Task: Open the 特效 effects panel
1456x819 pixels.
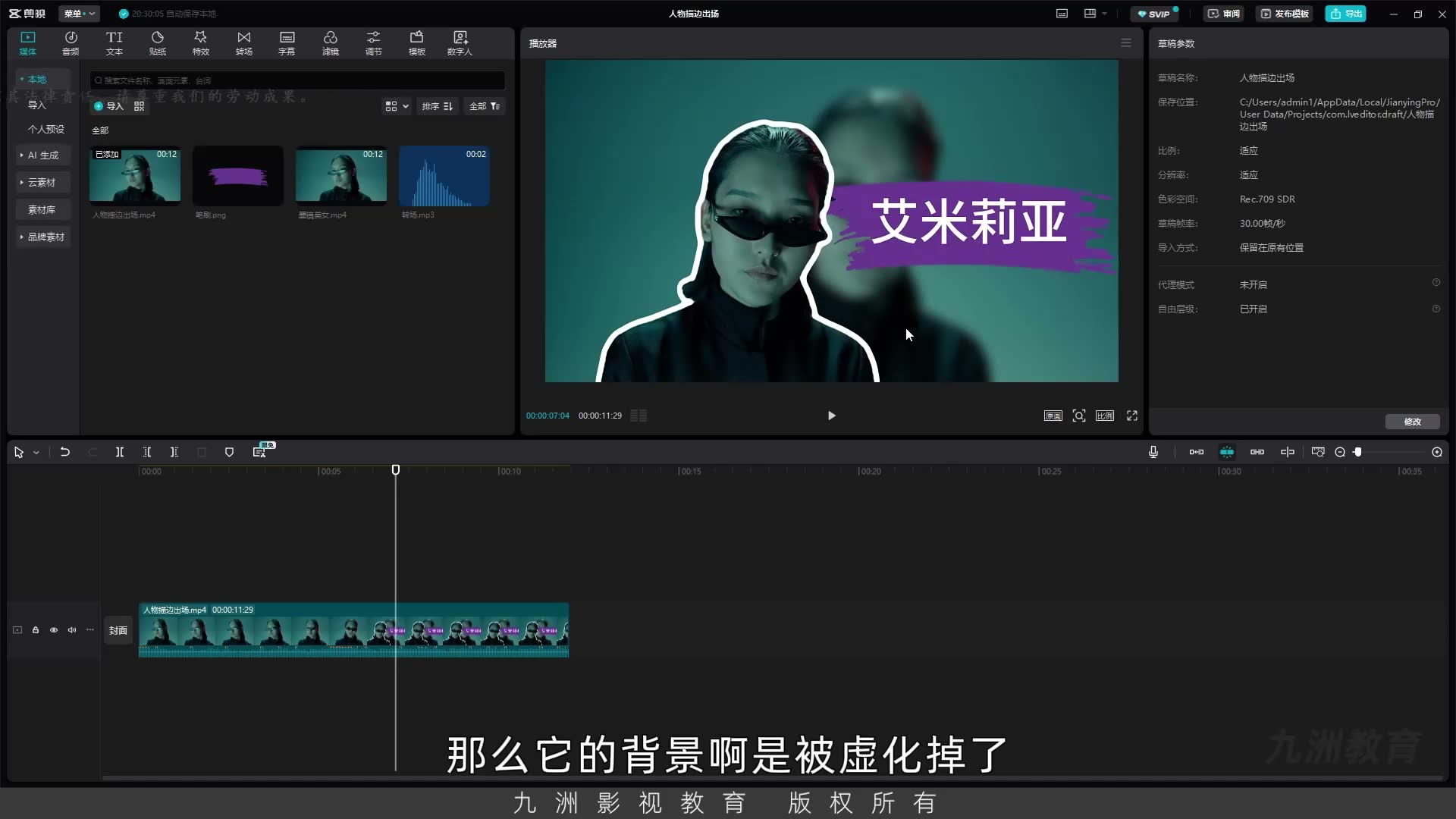Action: pos(201,43)
